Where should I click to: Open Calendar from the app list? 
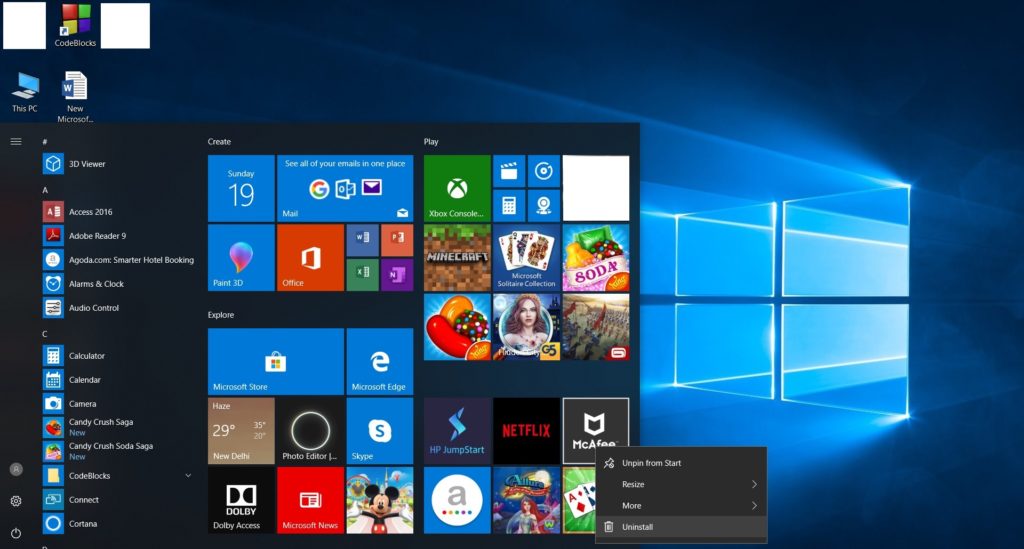coord(118,380)
